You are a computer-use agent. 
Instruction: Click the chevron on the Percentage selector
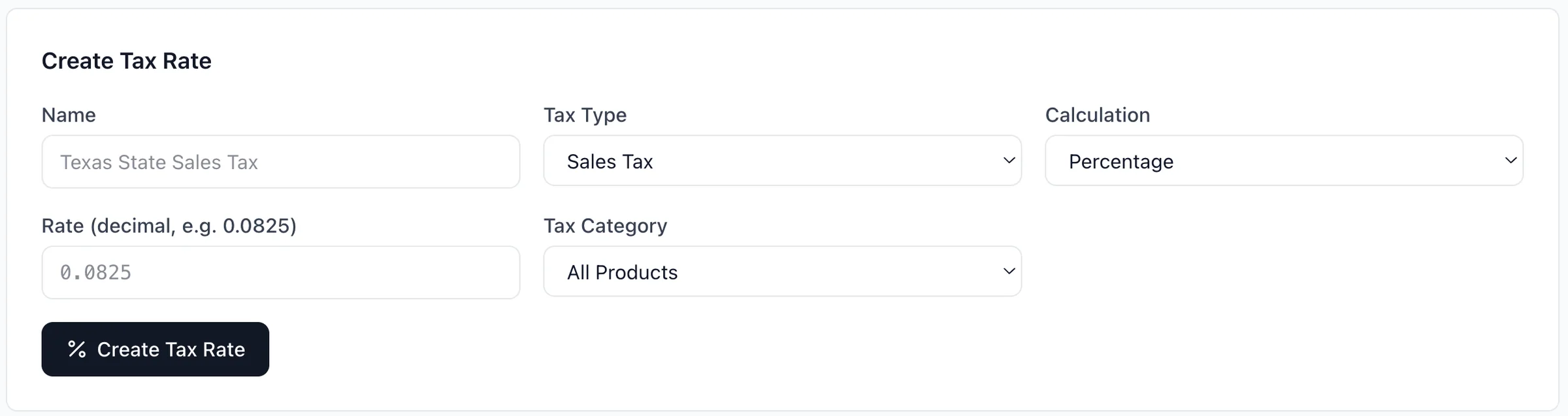pyautogui.click(x=1511, y=161)
